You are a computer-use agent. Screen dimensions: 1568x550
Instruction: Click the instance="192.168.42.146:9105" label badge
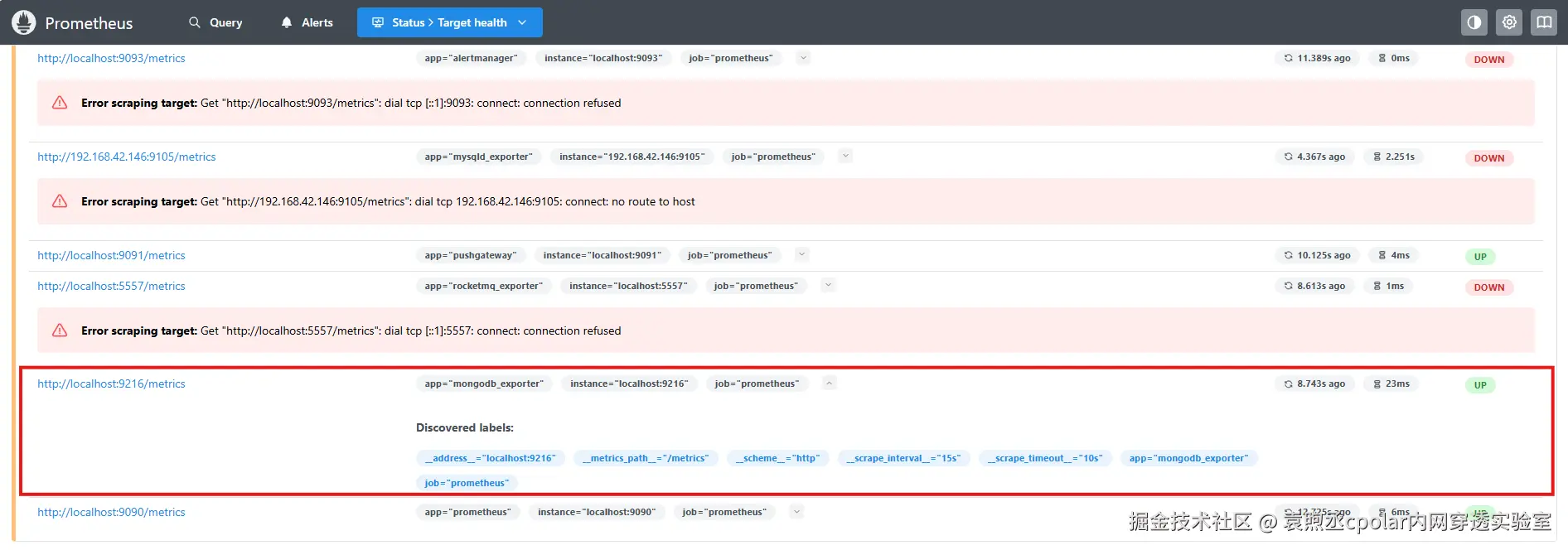[632, 157]
